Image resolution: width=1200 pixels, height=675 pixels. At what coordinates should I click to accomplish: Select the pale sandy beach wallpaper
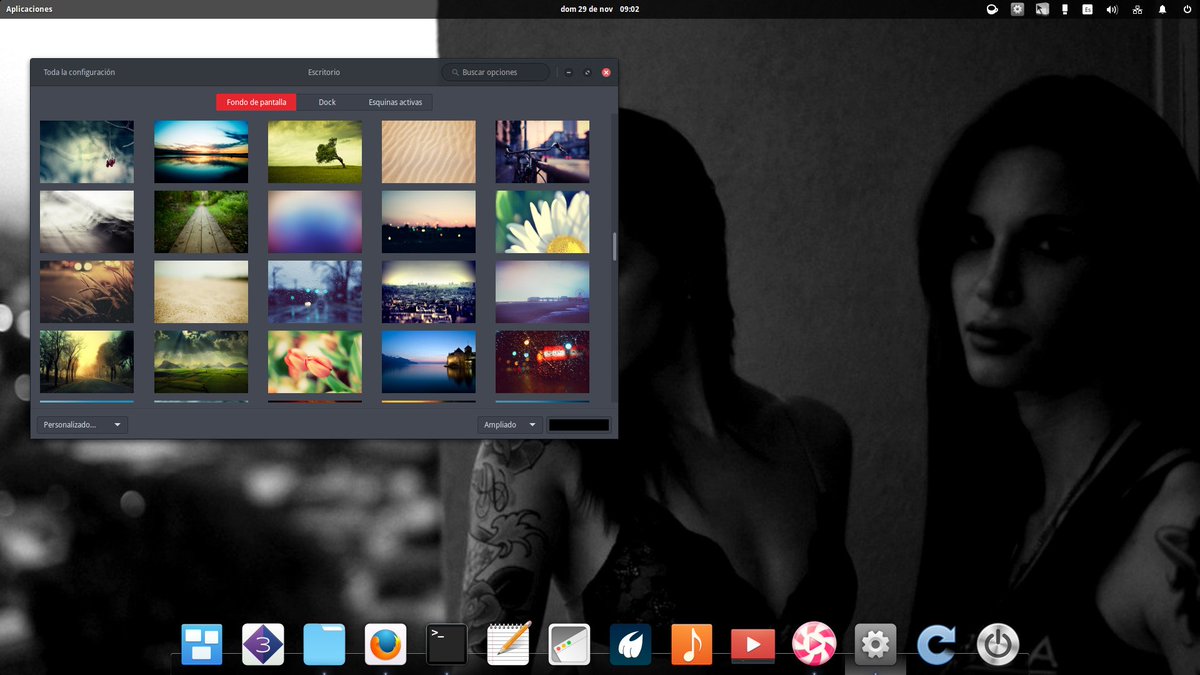[201, 292]
